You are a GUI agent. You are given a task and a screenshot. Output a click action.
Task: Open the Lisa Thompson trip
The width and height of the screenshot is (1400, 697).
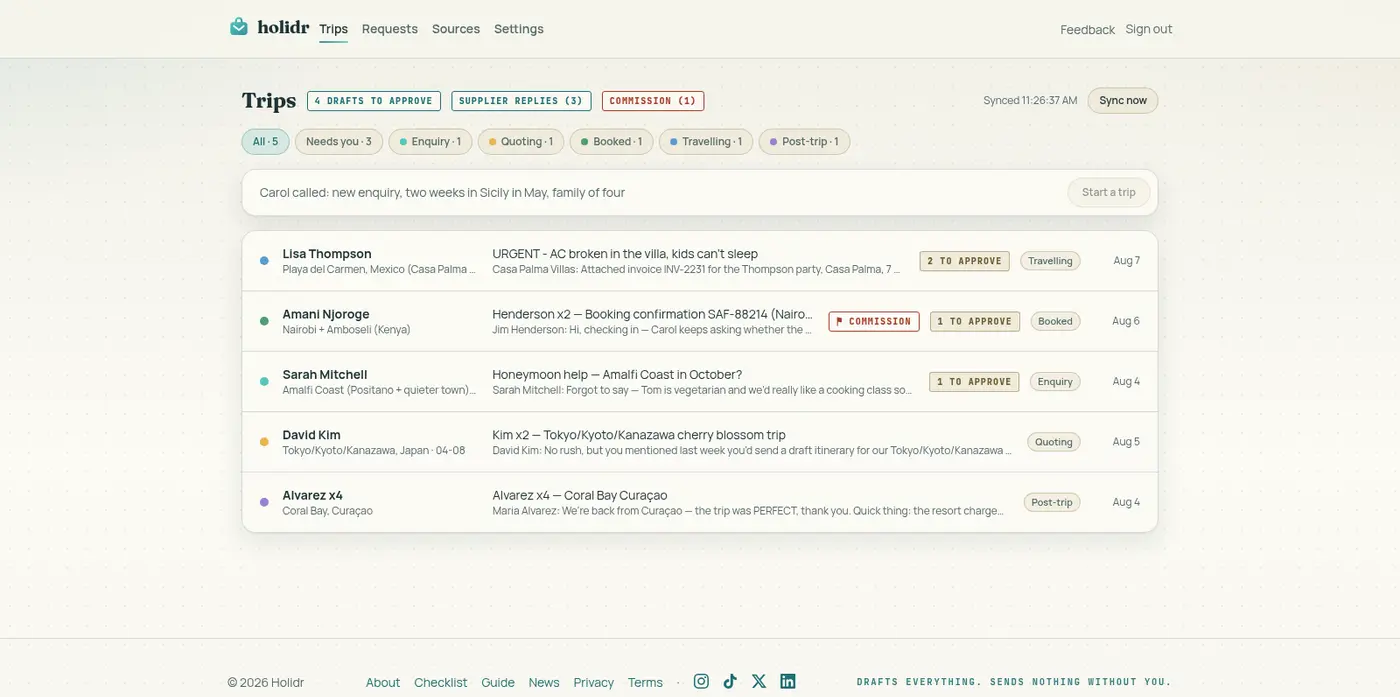coord(700,261)
